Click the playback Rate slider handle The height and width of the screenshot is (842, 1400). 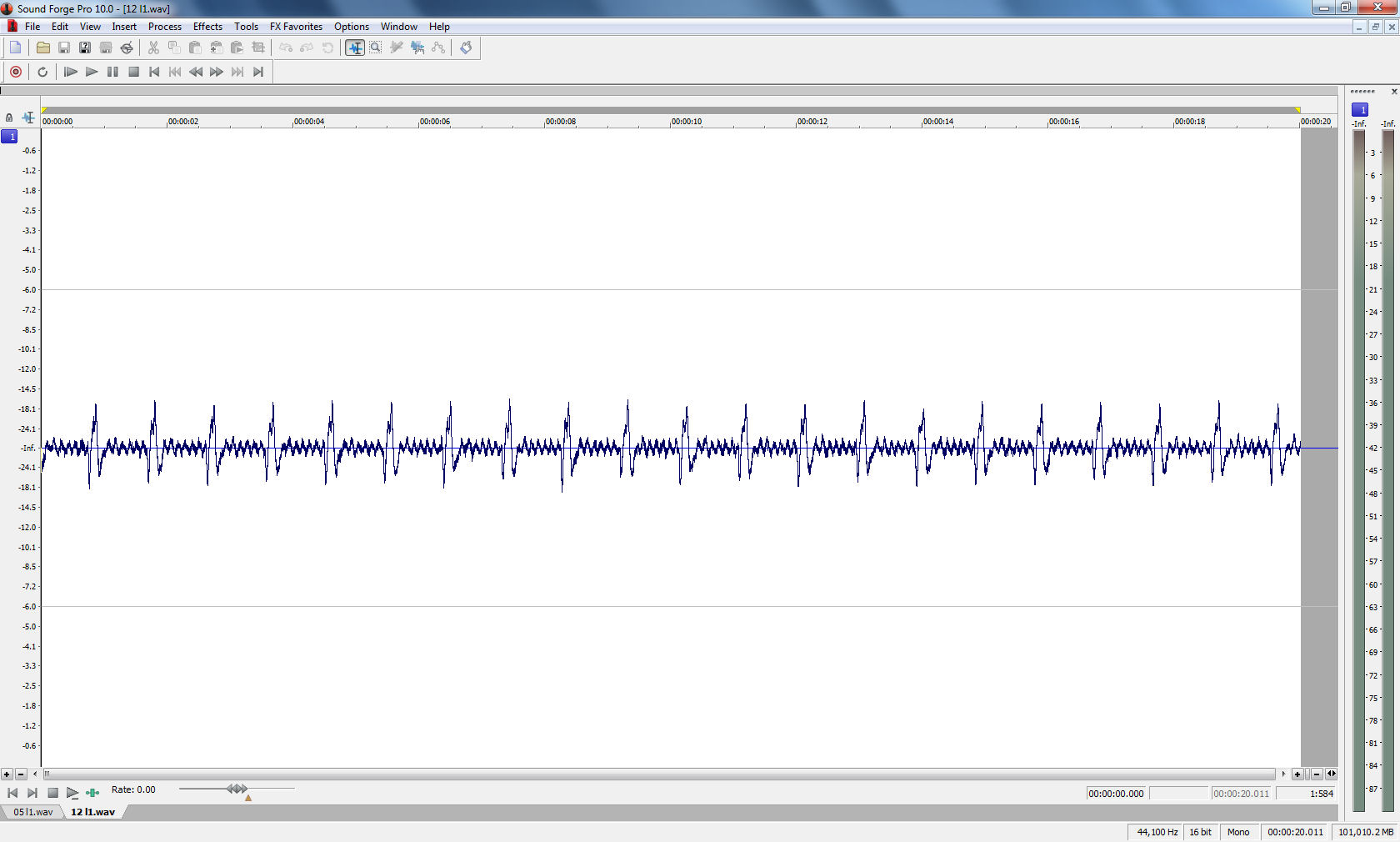click(237, 789)
